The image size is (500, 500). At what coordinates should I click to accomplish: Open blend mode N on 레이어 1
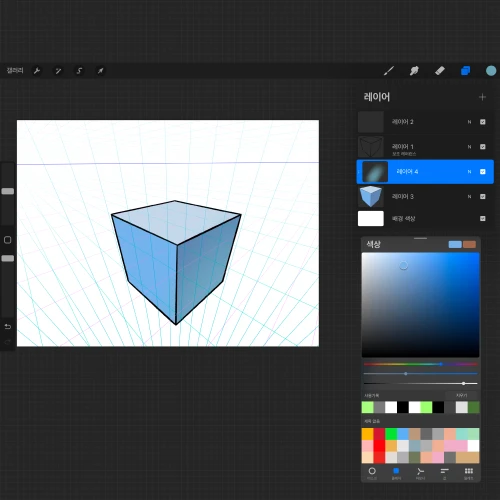tap(469, 147)
